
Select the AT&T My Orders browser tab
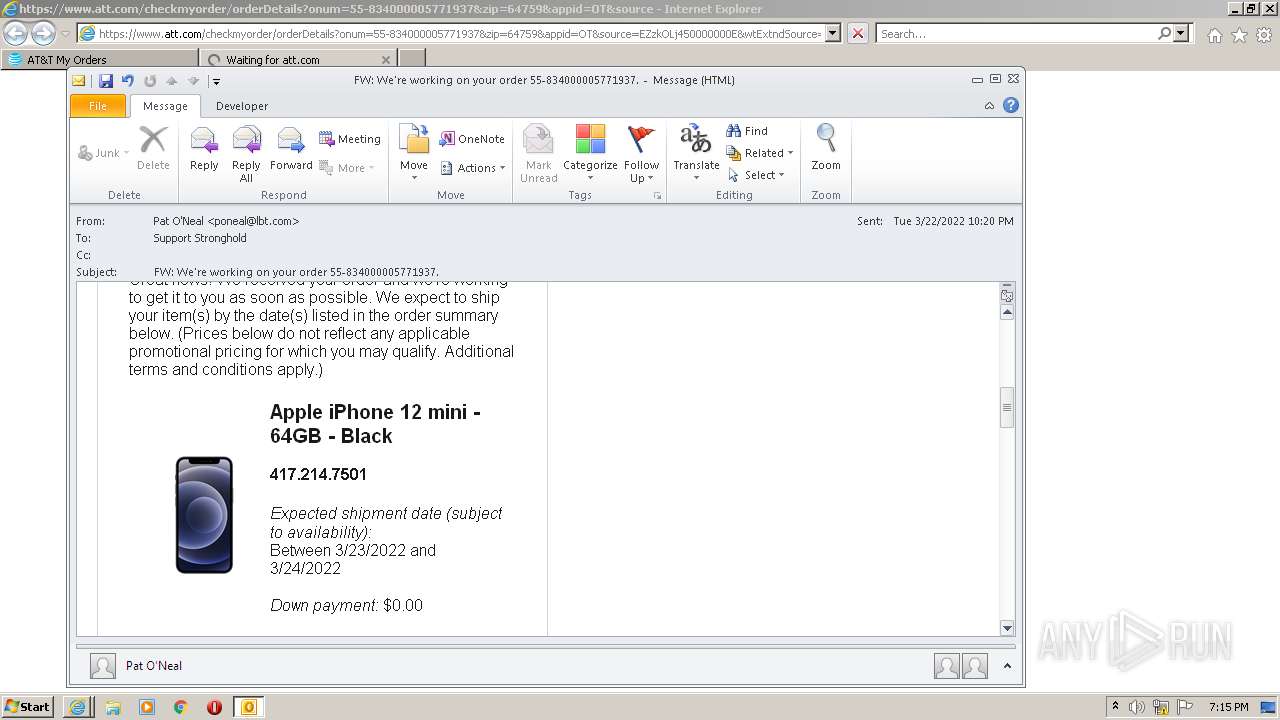[x=100, y=59]
